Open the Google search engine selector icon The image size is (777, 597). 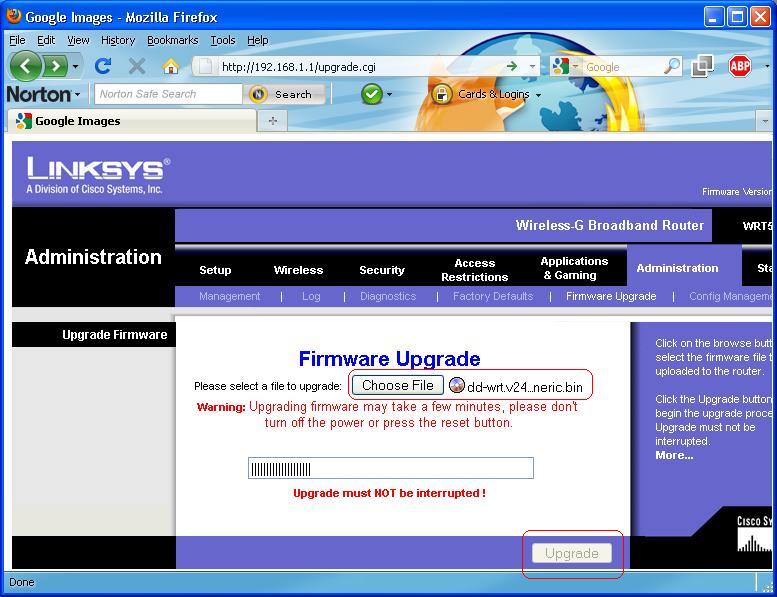(x=561, y=66)
